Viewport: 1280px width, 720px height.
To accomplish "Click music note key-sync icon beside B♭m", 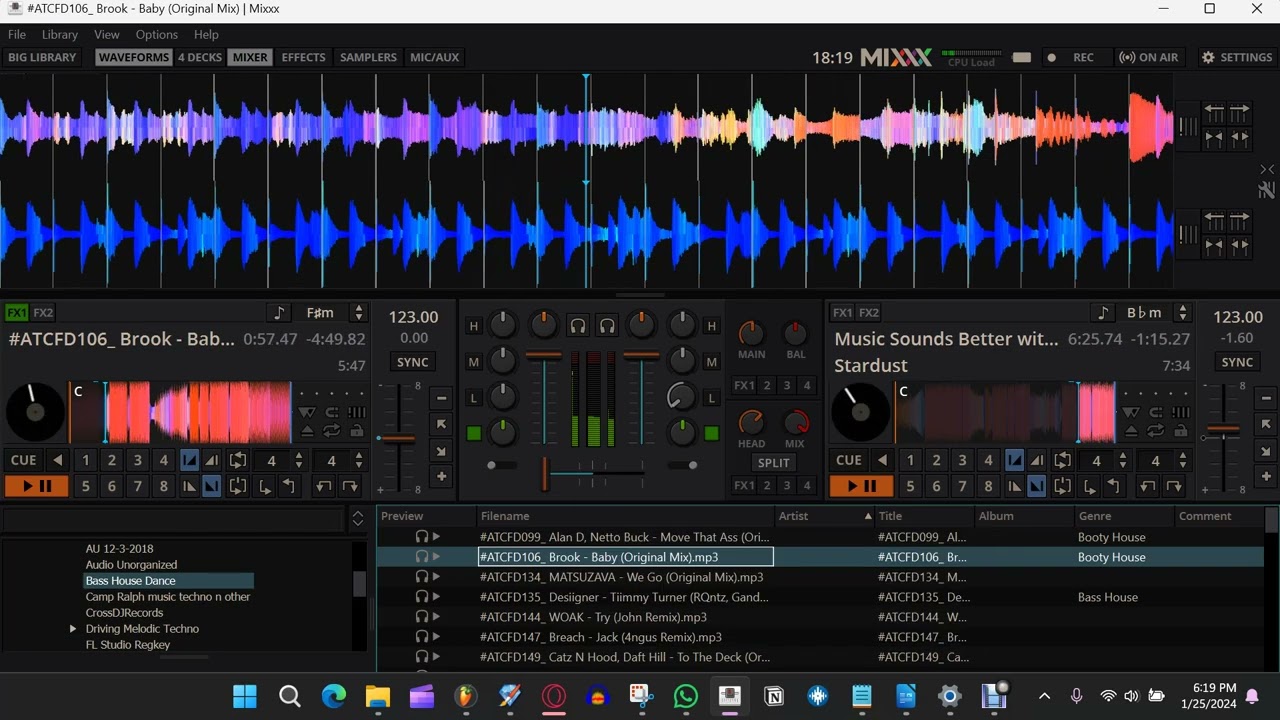I will [1103, 313].
